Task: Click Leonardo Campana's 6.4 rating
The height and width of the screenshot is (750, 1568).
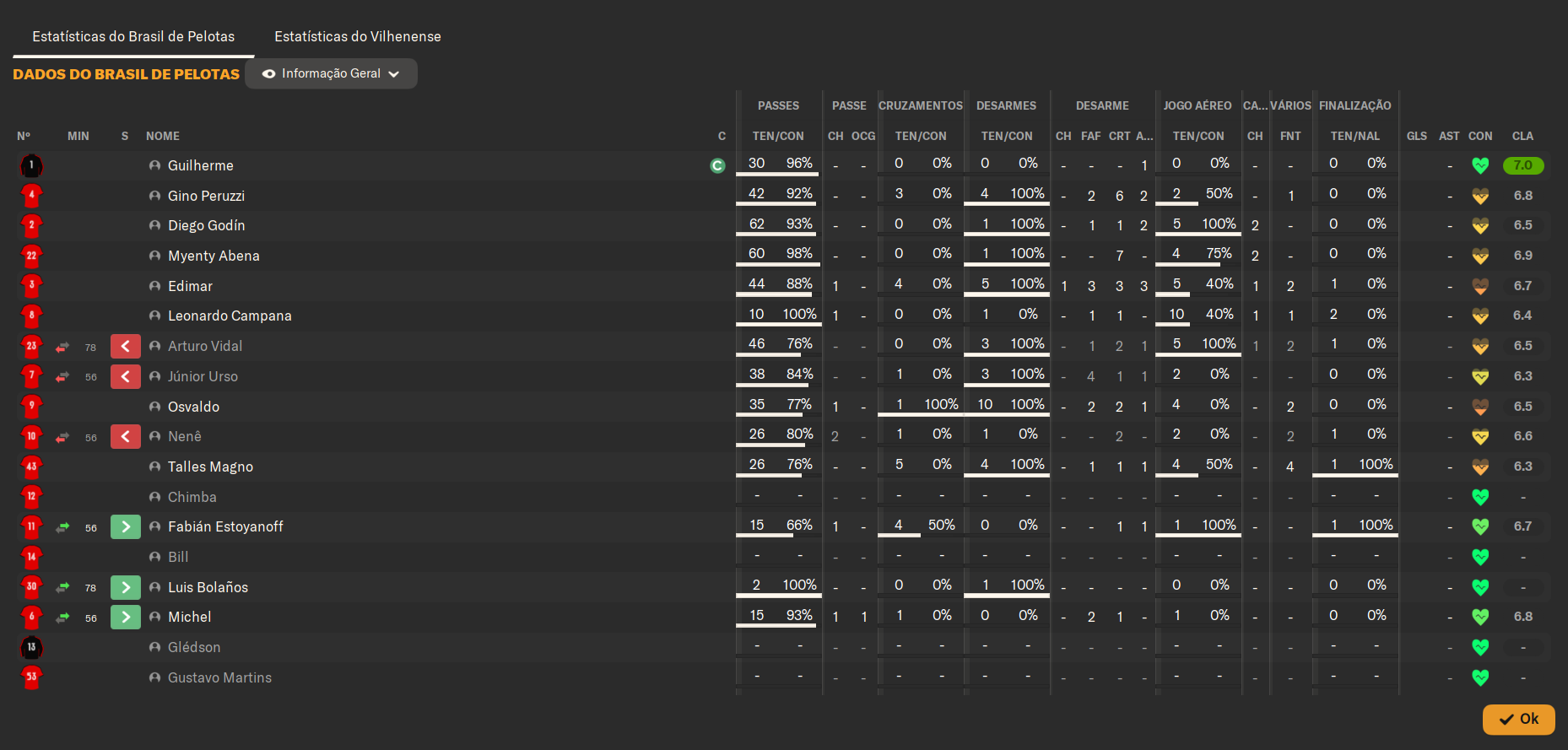Action: click(x=1523, y=316)
